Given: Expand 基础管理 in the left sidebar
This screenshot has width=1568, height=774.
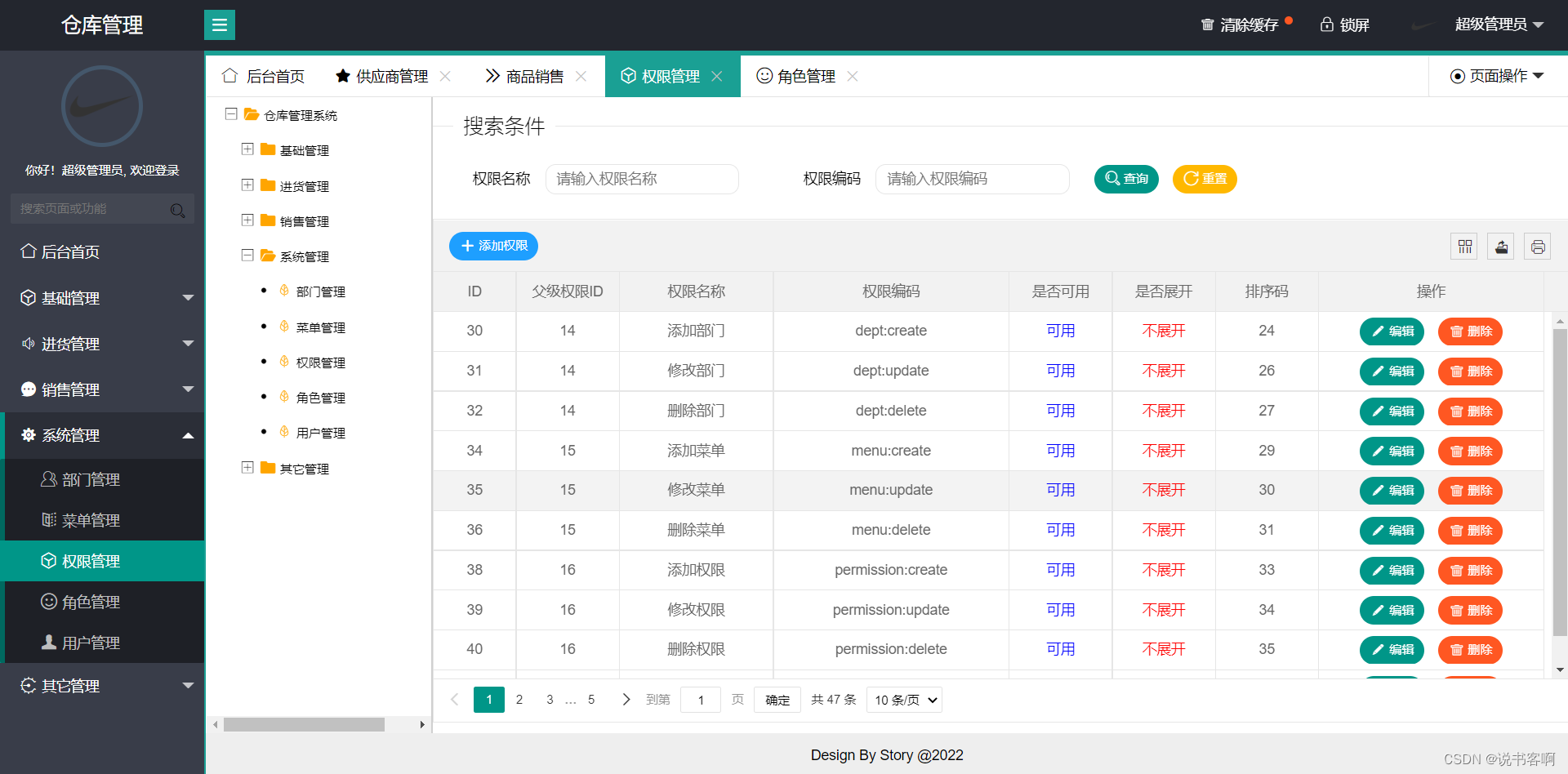Looking at the screenshot, I should (102, 298).
